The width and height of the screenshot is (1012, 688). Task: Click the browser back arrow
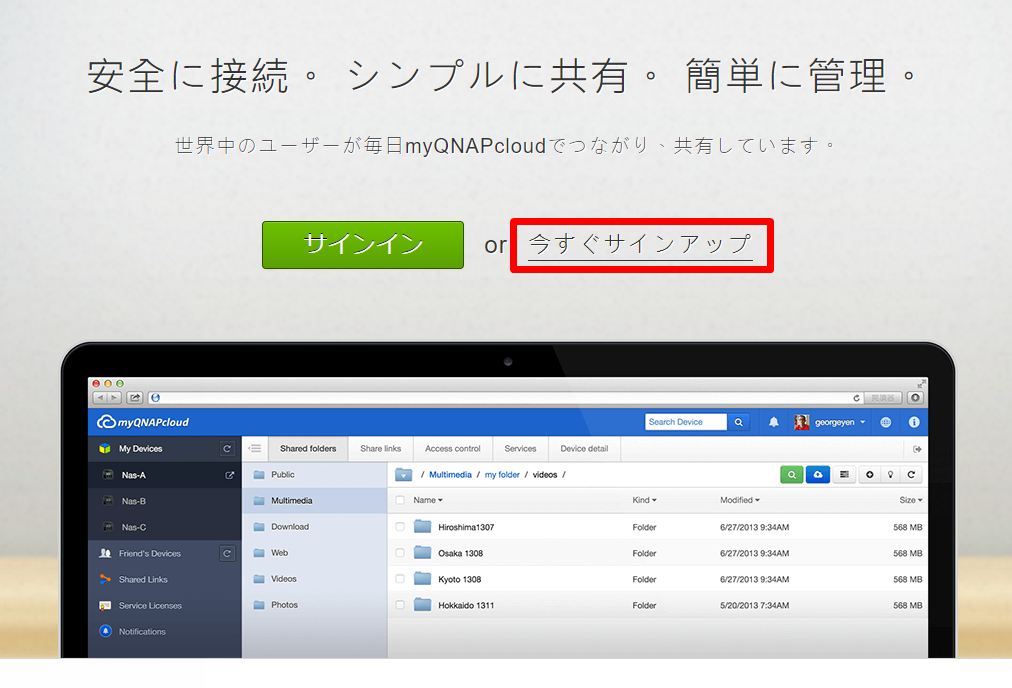coord(100,398)
